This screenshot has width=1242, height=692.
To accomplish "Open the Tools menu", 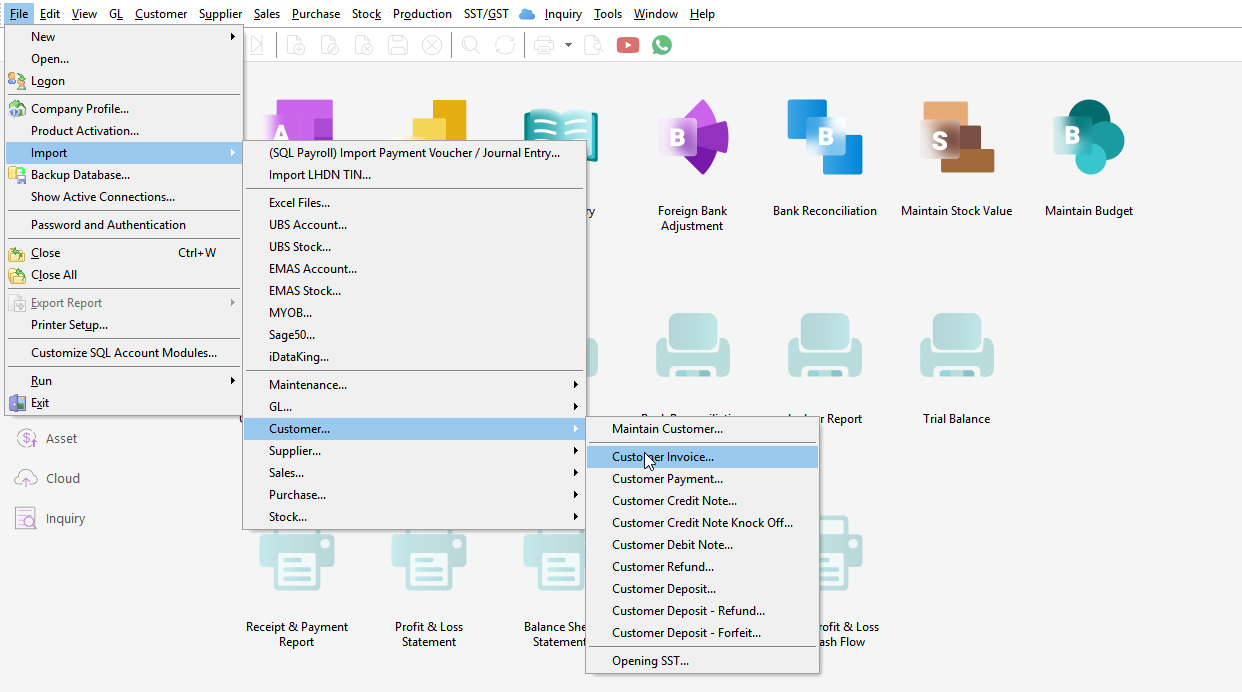I will coord(607,14).
